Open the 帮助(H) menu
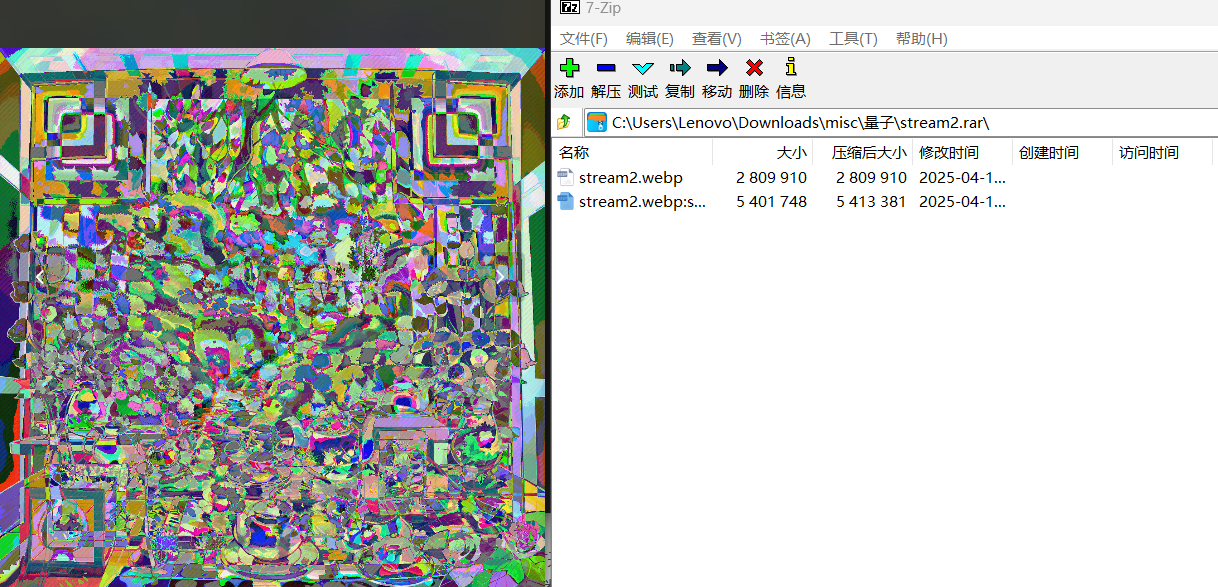This screenshot has height=587, width=1218. pos(922,39)
